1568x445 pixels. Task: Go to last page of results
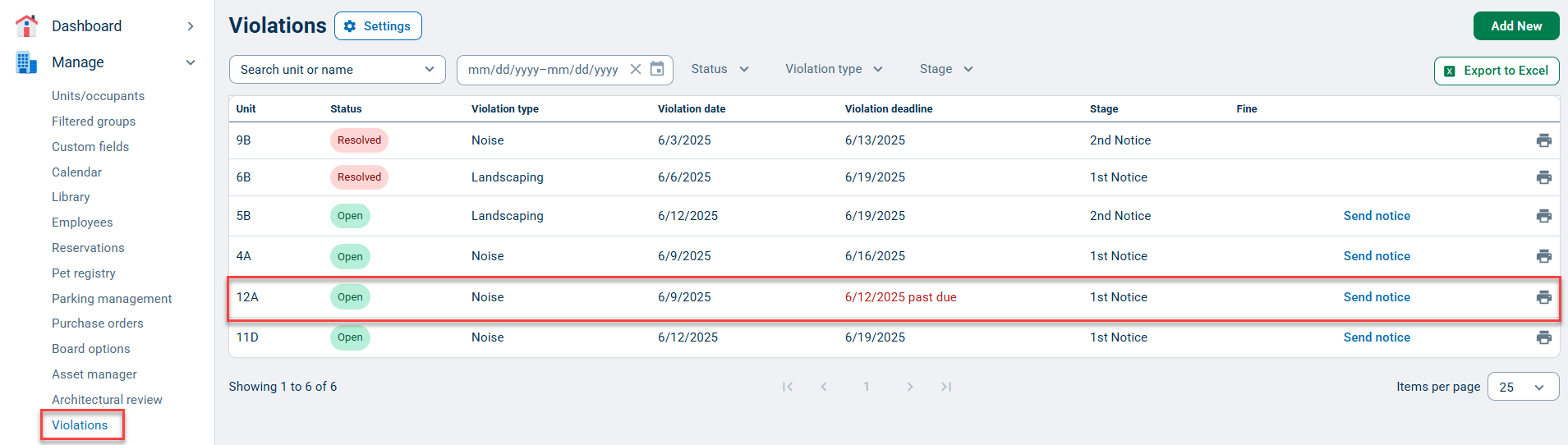(x=946, y=387)
